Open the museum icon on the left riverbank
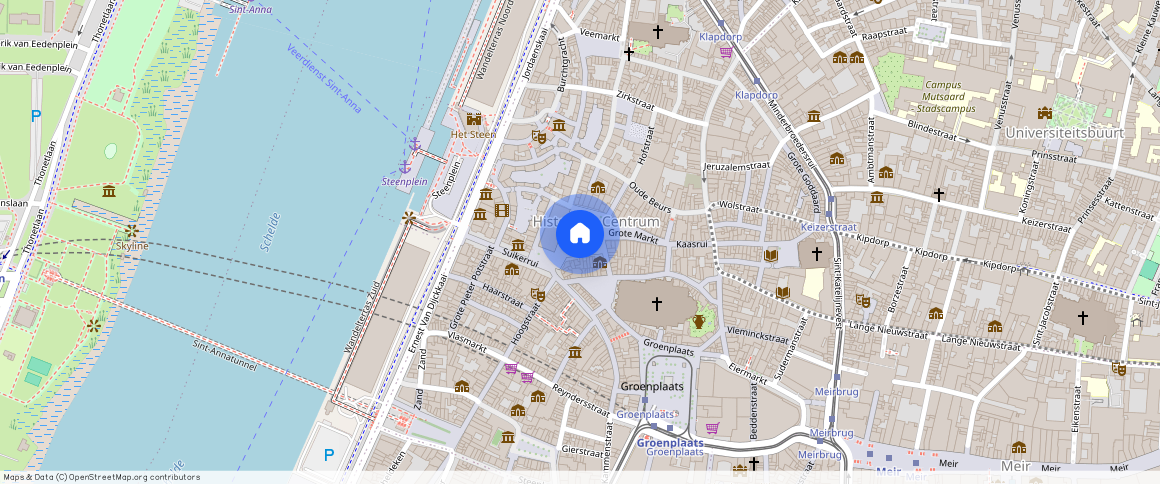The height and width of the screenshot is (484, 1160). pos(109,191)
